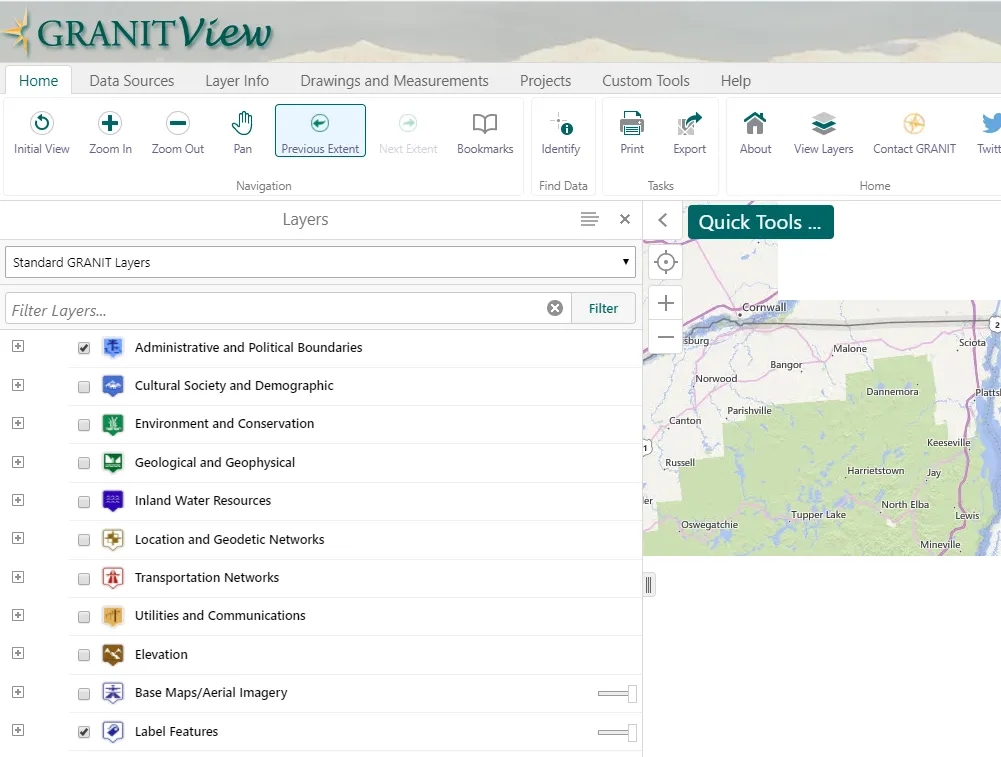Click the Inland Water Resources layer icon
Screen dimensions: 1001x757
[x=113, y=501]
